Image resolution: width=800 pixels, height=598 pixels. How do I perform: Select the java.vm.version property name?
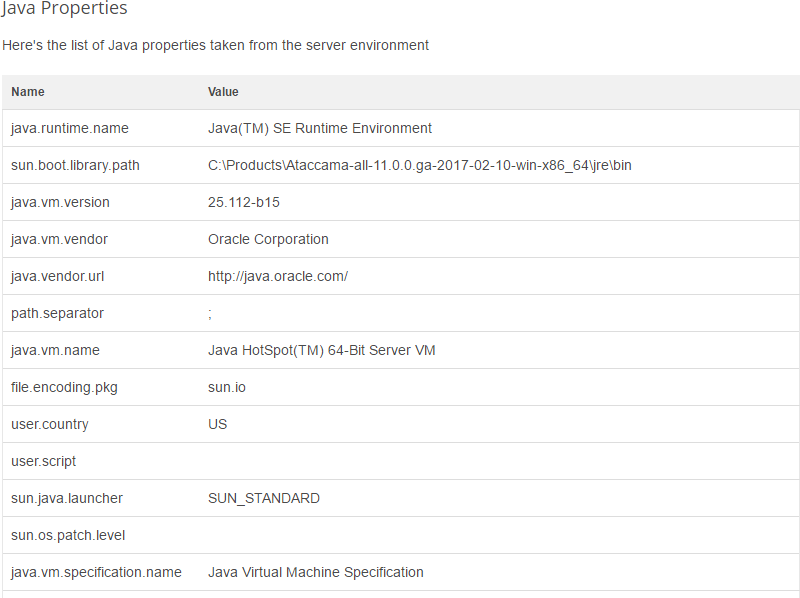[x=60, y=202]
